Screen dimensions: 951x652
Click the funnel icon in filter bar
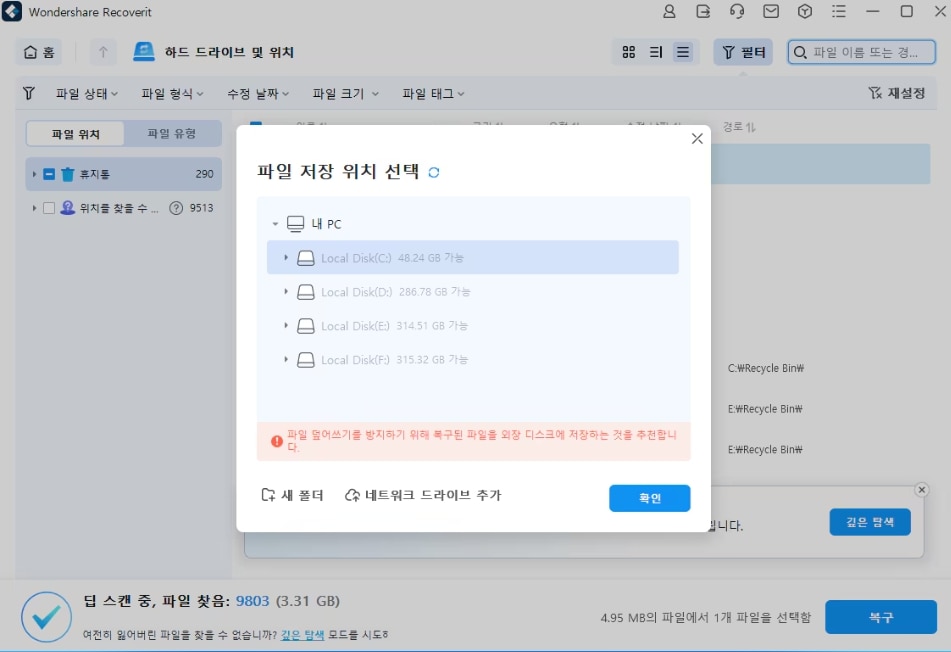(x=29, y=93)
